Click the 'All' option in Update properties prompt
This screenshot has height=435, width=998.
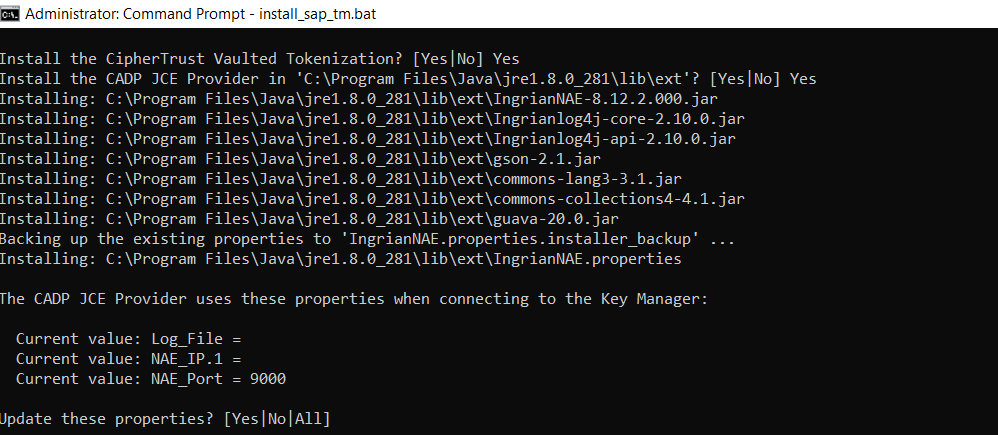click(x=307, y=418)
